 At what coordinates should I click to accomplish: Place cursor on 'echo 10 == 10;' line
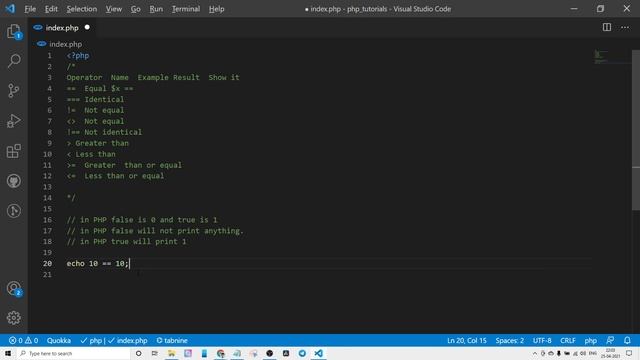tap(97, 263)
